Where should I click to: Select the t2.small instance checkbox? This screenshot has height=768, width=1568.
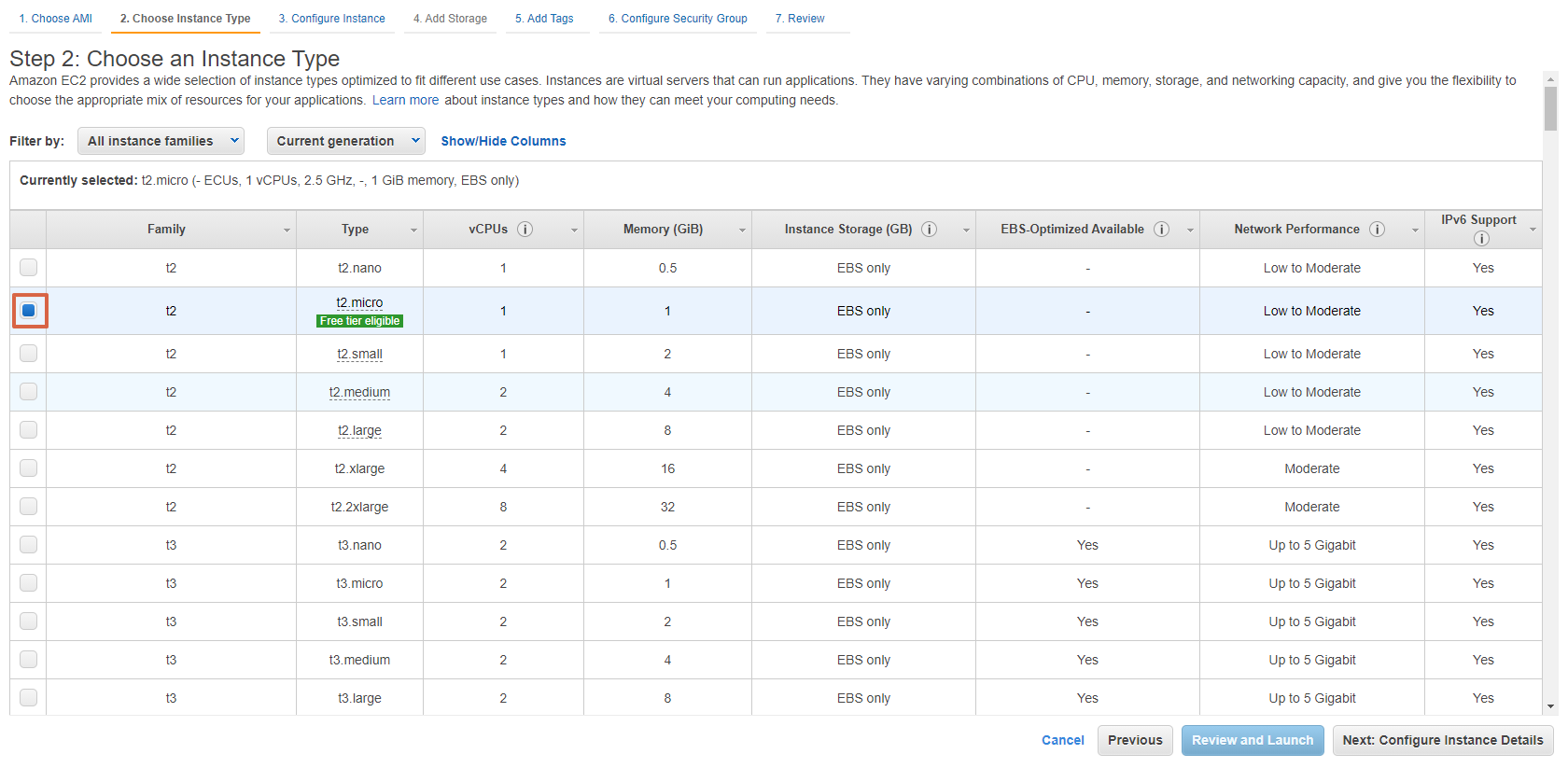(x=29, y=354)
